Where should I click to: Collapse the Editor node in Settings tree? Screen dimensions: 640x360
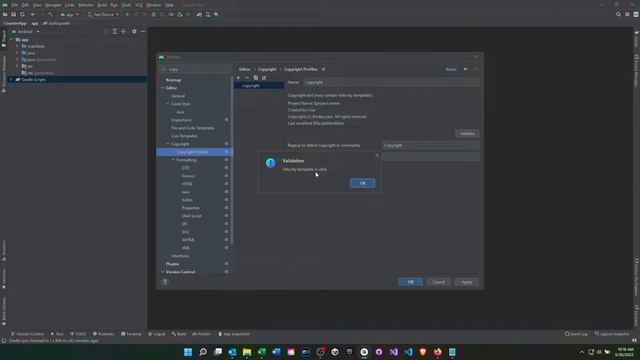point(162,88)
